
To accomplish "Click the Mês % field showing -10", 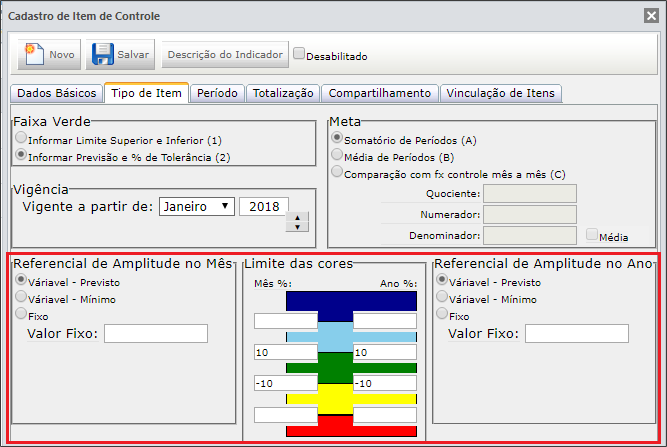I will tap(286, 383).
